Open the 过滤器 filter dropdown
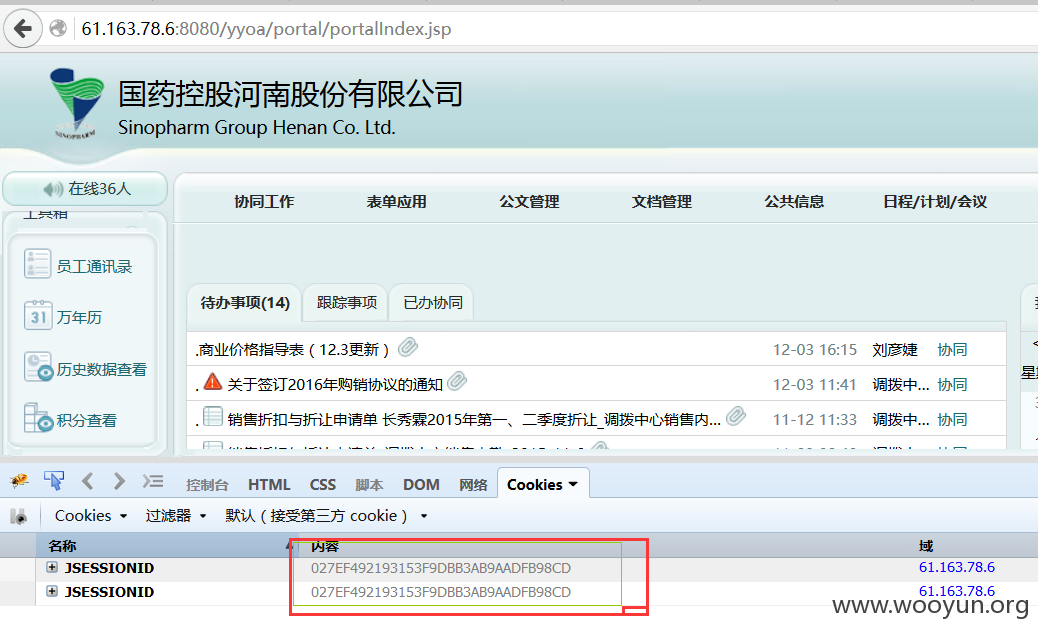 tap(175, 516)
